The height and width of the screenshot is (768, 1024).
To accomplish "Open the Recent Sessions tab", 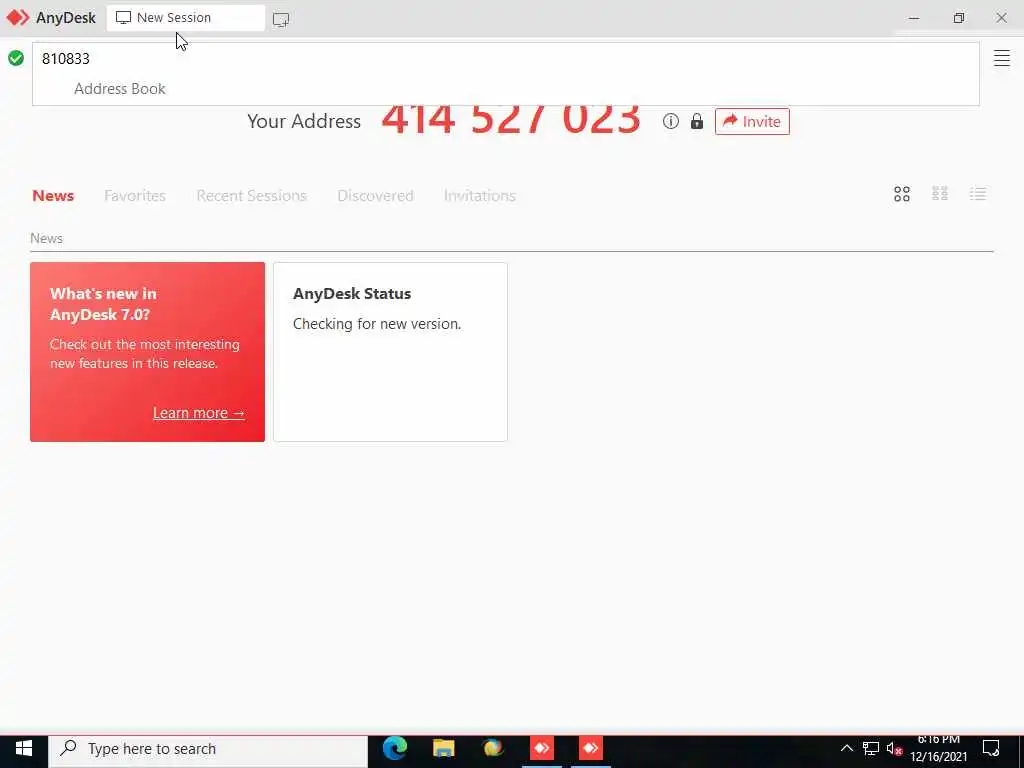I will coord(251,195).
